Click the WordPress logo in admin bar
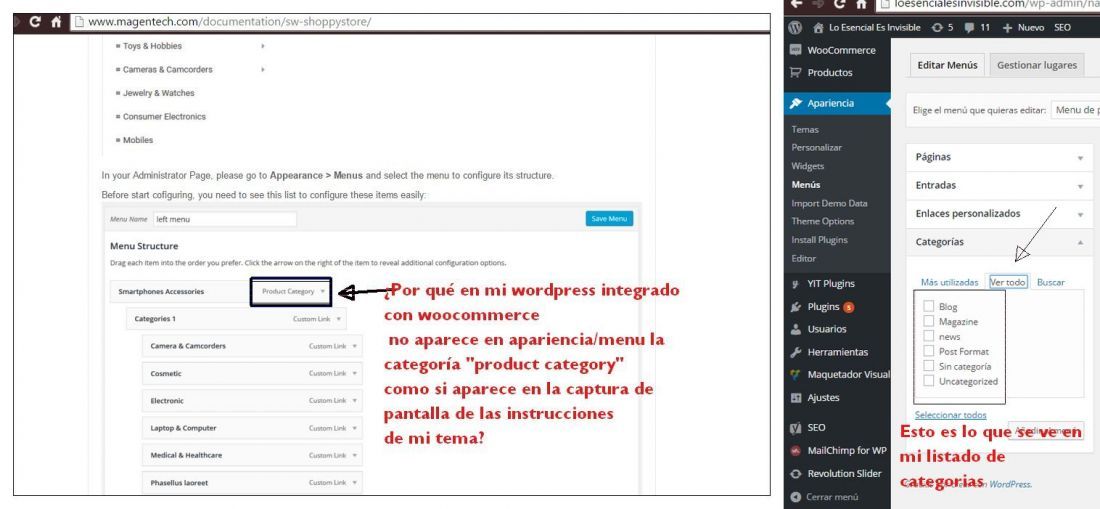1100x509 pixels. point(795,27)
